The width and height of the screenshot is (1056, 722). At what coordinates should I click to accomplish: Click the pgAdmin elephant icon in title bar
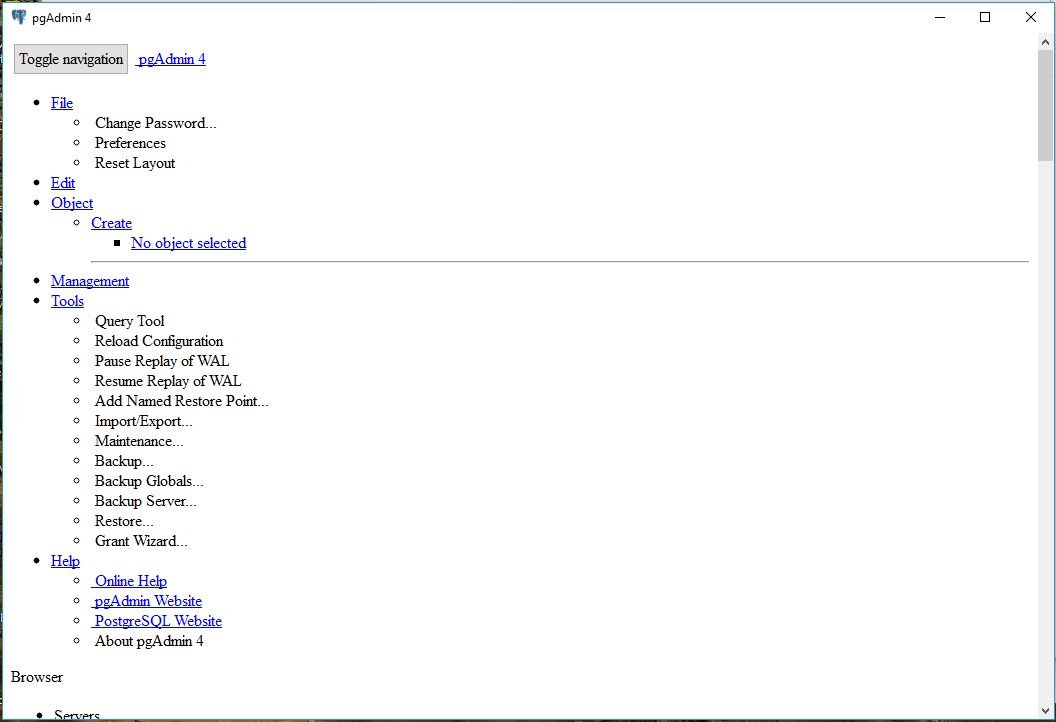(18, 17)
